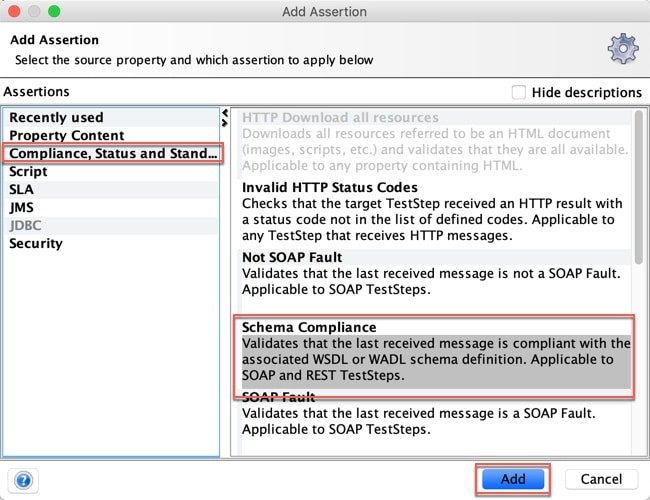The height and width of the screenshot is (500, 650).
Task: Enable the Hide descriptions checkbox
Action: (x=518, y=92)
